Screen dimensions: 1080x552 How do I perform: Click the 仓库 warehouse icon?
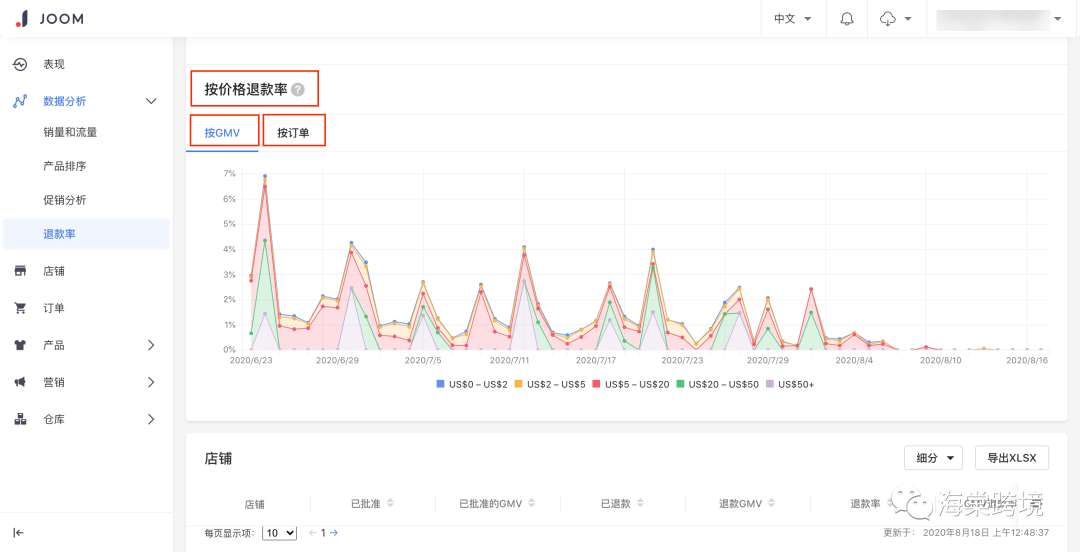pos(20,419)
